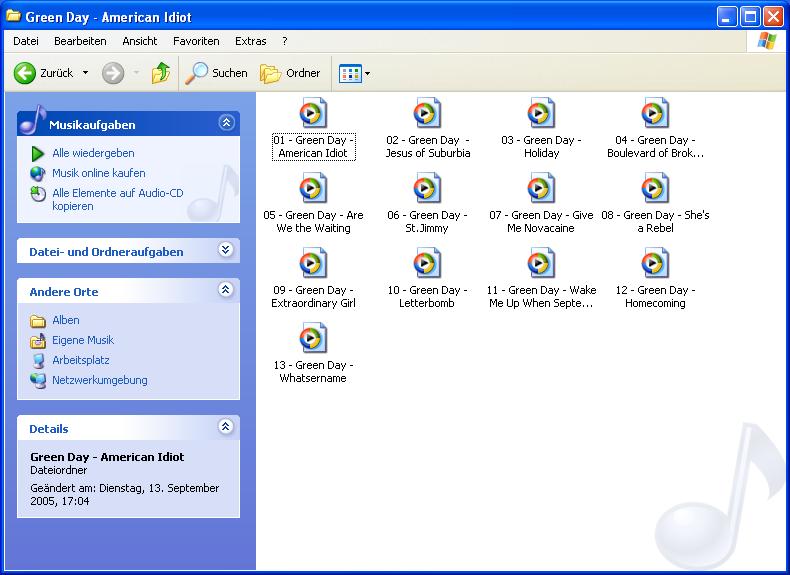Click the '12 - Green Day - Homecoming' filename
790x575 pixels.
tap(655, 297)
